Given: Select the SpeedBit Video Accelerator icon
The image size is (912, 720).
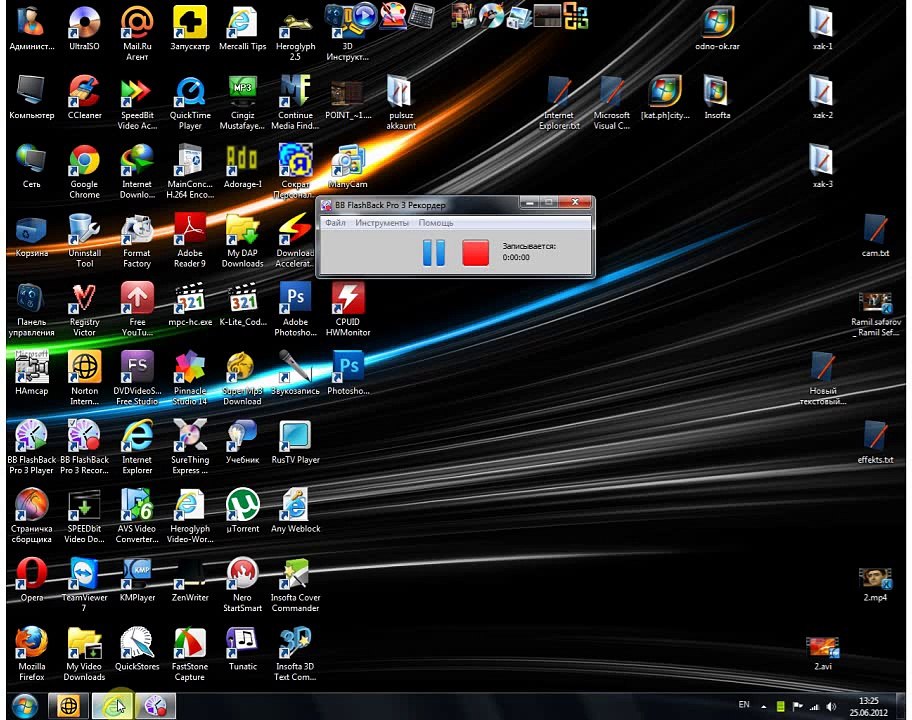Looking at the screenshot, I should [137, 103].
